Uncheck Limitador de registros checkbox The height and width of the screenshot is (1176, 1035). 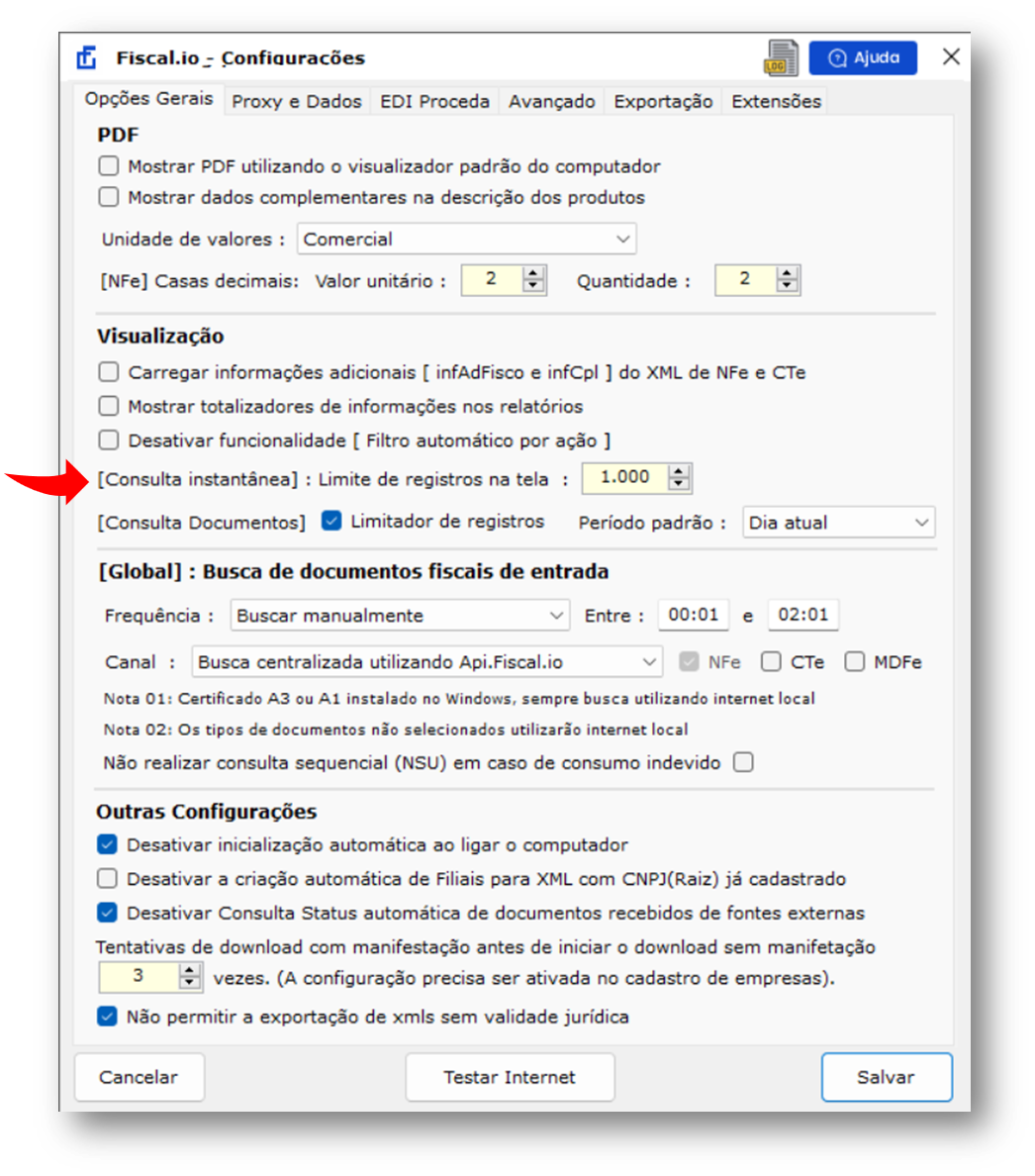point(331,521)
